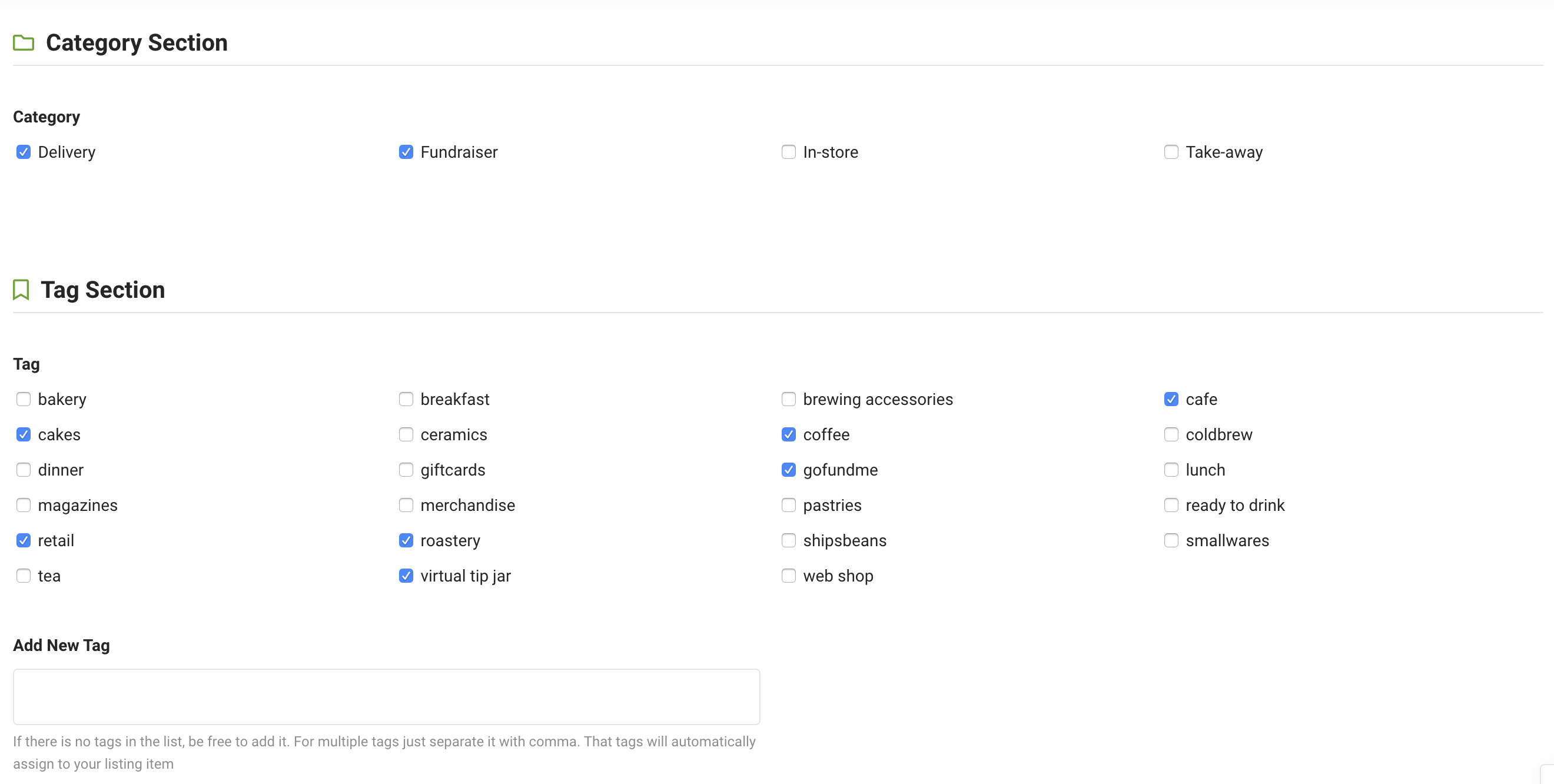Enable the giftcards tag
Screen dimensions: 1554x784
point(406,470)
